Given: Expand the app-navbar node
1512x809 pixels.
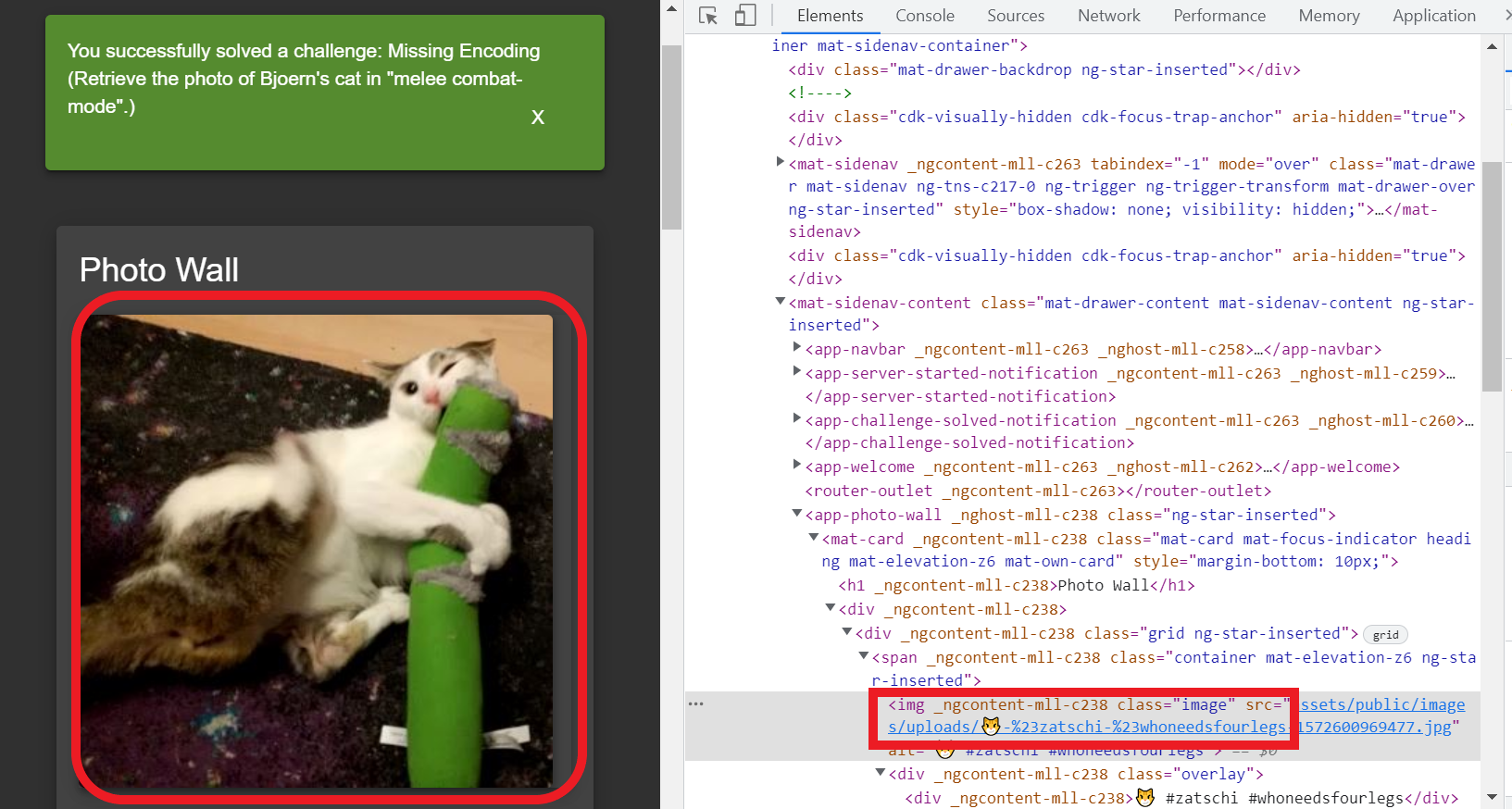Looking at the screenshot, I should click(796, 347).
